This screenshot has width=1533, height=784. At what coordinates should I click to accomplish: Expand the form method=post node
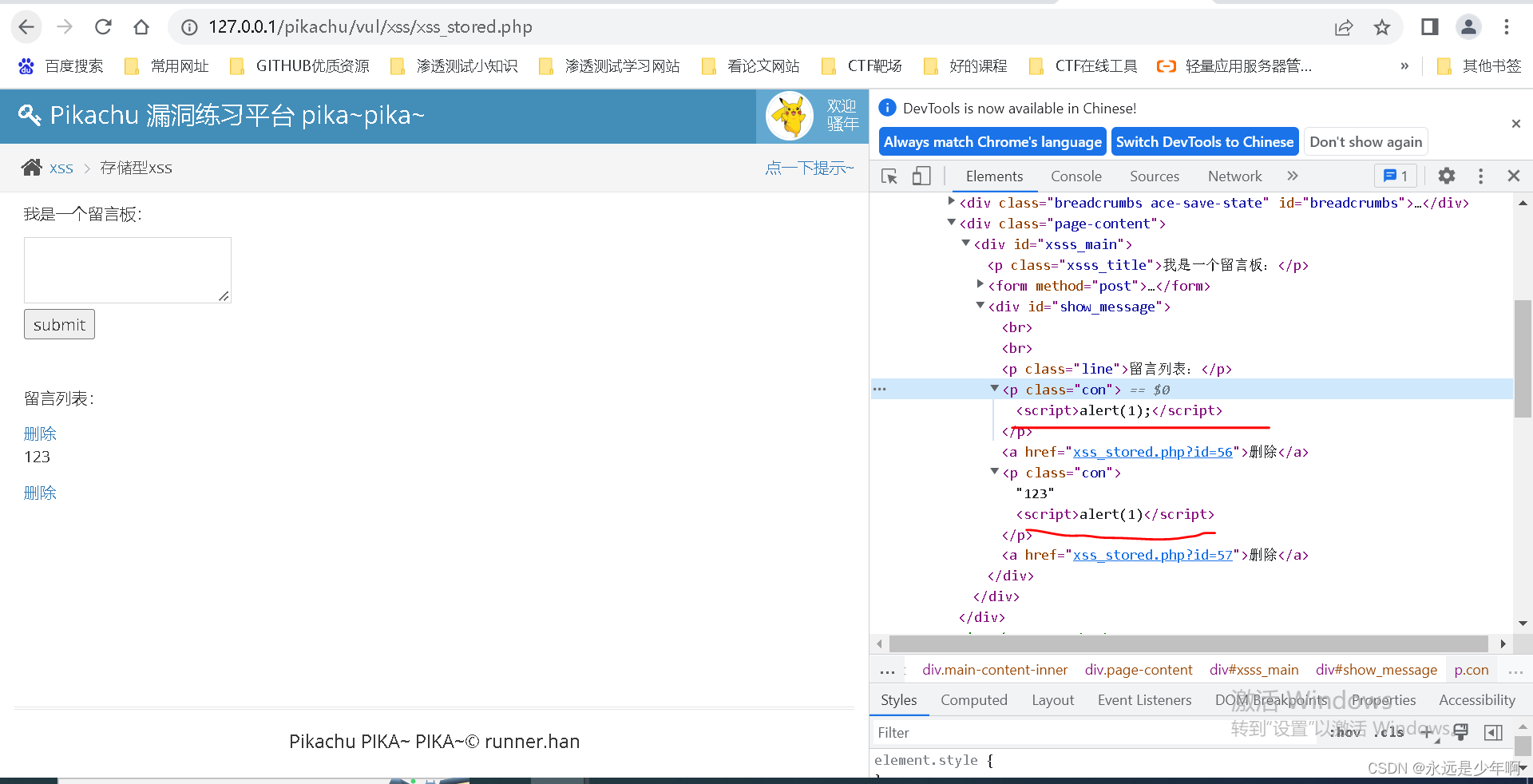click(980, 284)
